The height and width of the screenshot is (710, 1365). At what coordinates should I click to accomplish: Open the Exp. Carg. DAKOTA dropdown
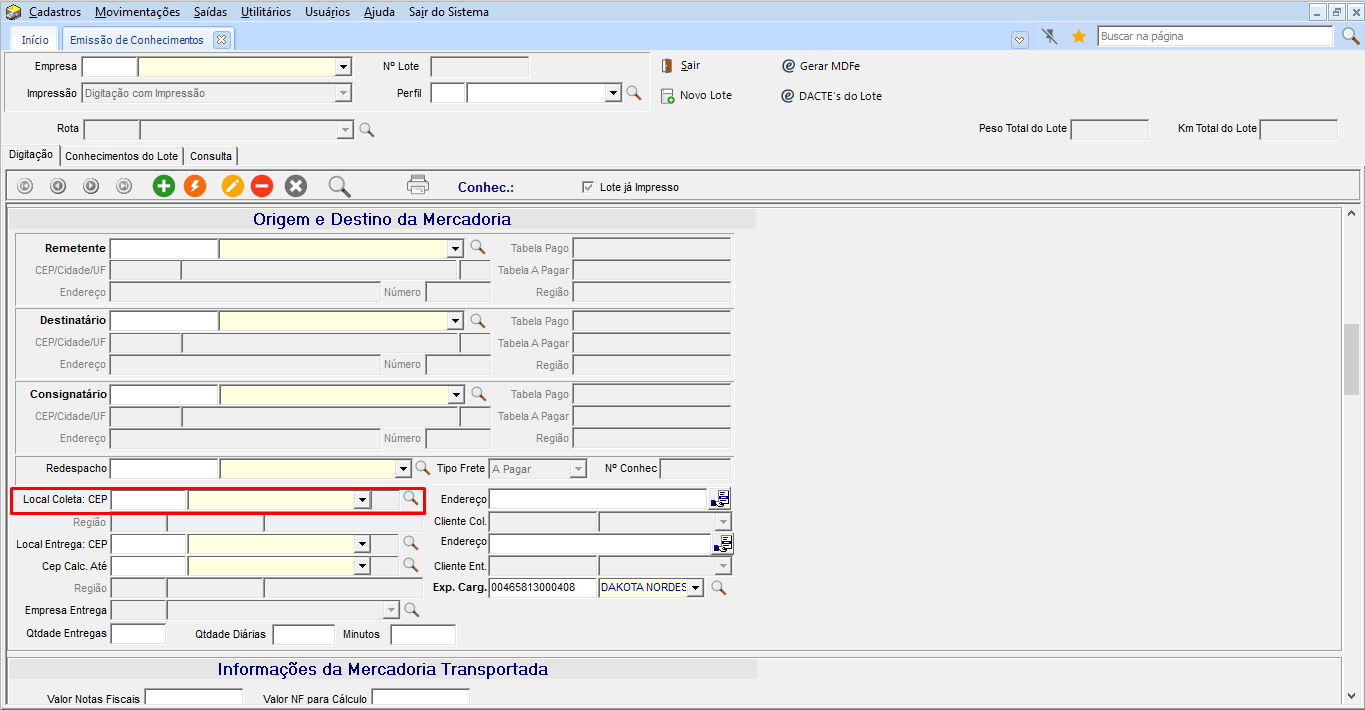click(695, 588)
